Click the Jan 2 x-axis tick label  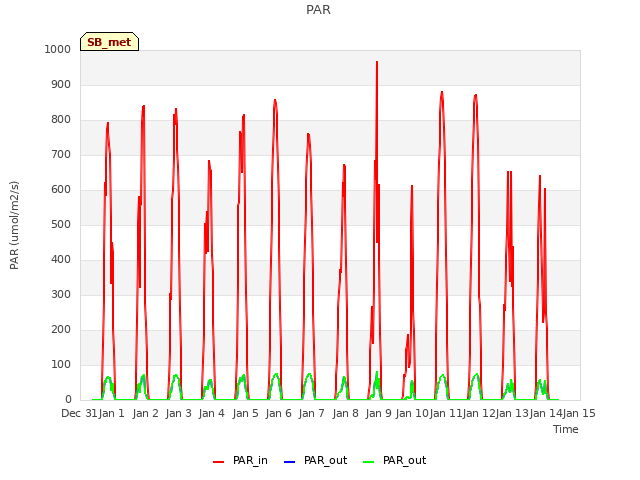[x=145, y=413]
